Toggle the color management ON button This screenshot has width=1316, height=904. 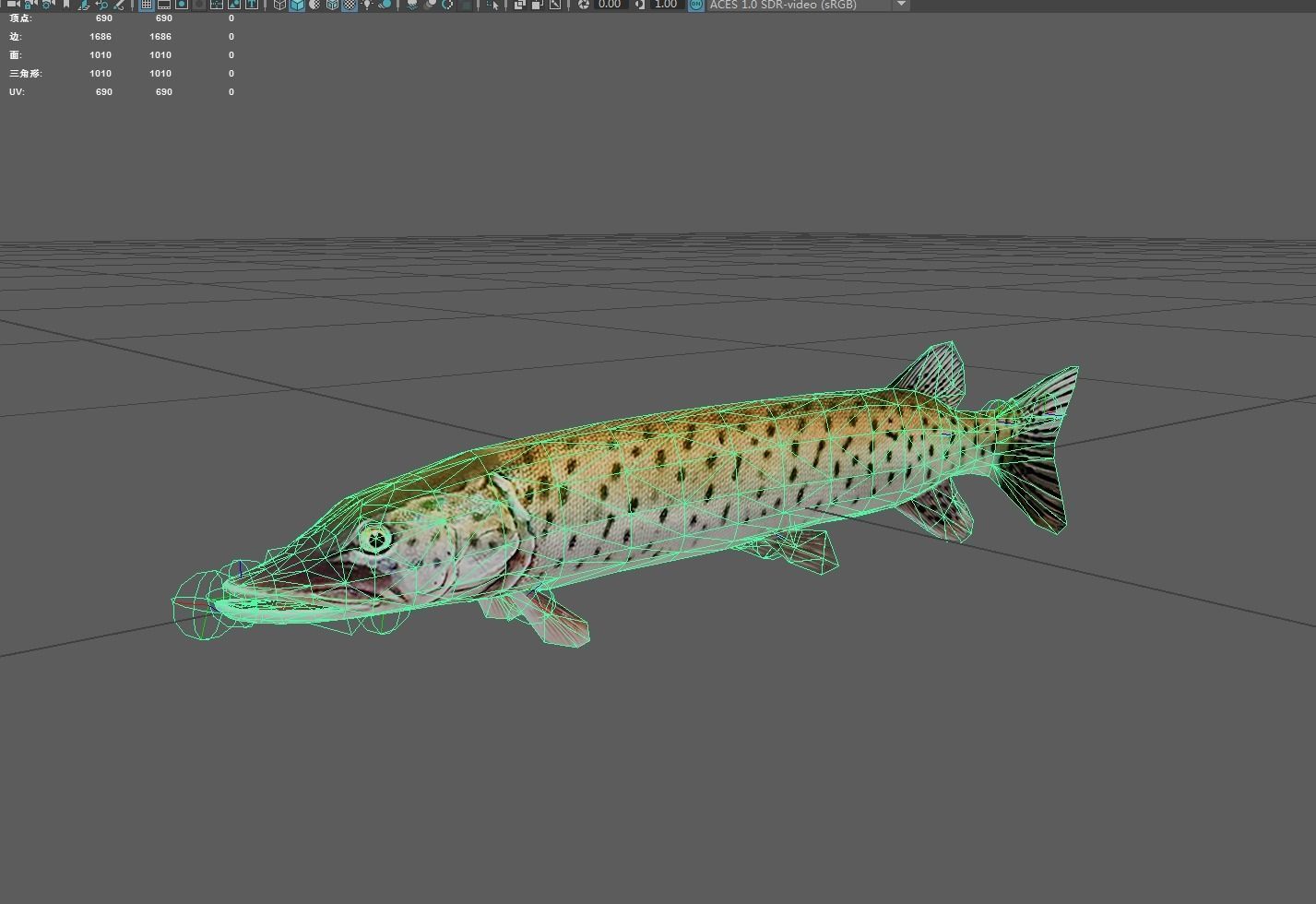(x=696, y=5)
